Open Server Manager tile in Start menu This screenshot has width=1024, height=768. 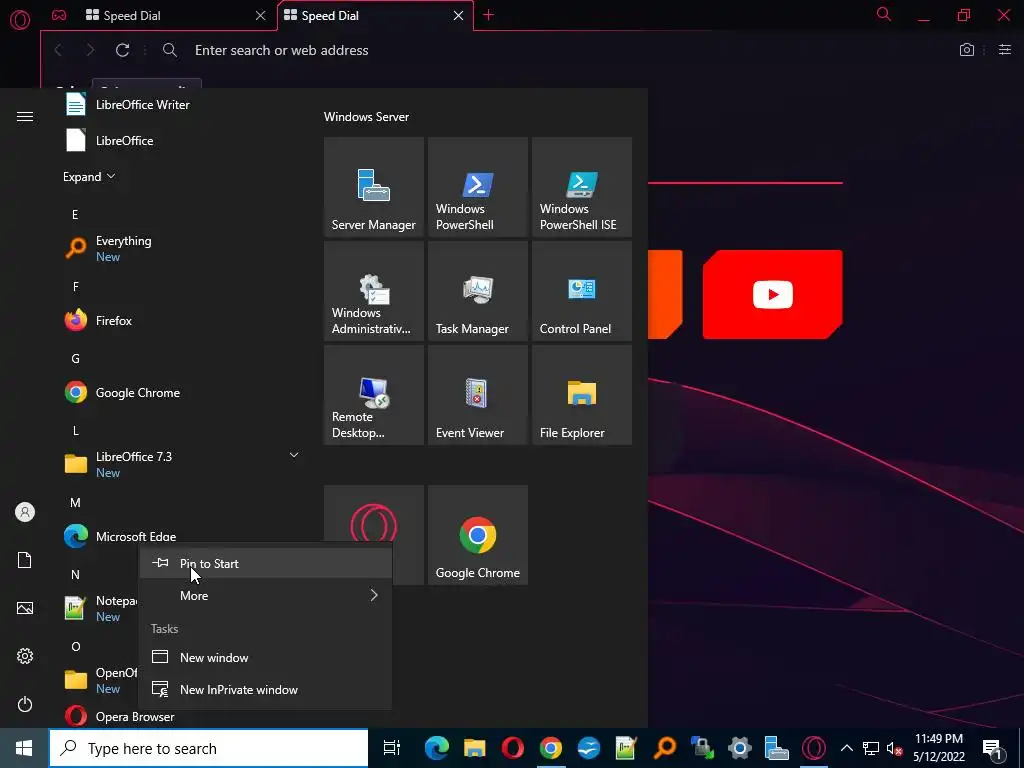[x=374, y=187]
